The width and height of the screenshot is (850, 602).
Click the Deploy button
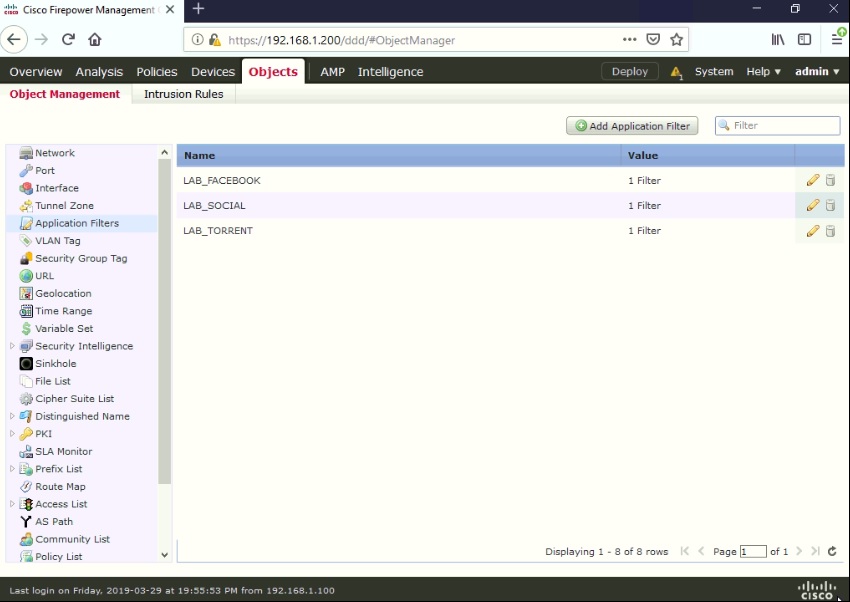[630, 72]
